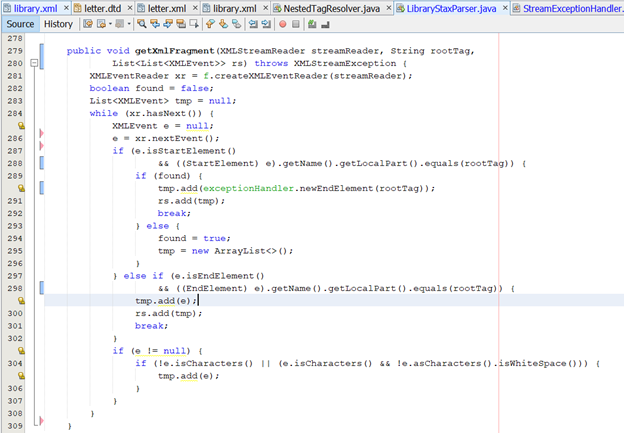Click 'break;' on line 301
This screenshot has width=624, height=433.
tap(152, 326)
